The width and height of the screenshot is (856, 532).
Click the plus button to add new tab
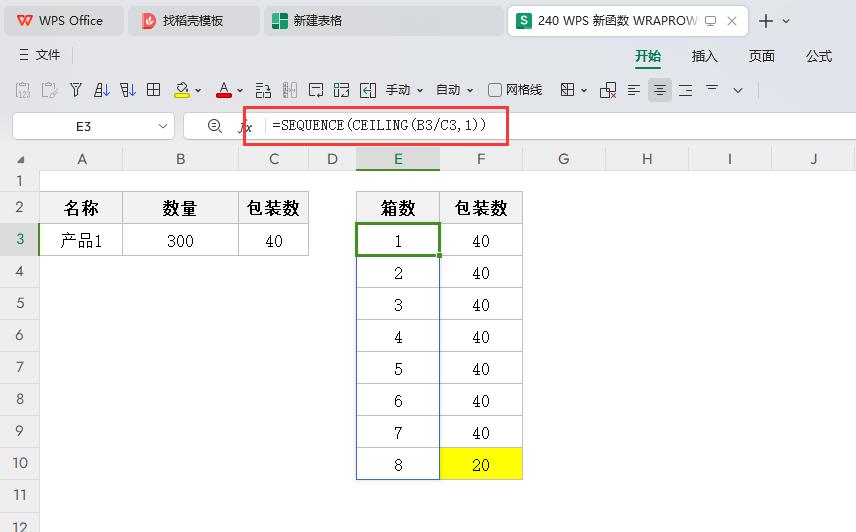(766, 21)
